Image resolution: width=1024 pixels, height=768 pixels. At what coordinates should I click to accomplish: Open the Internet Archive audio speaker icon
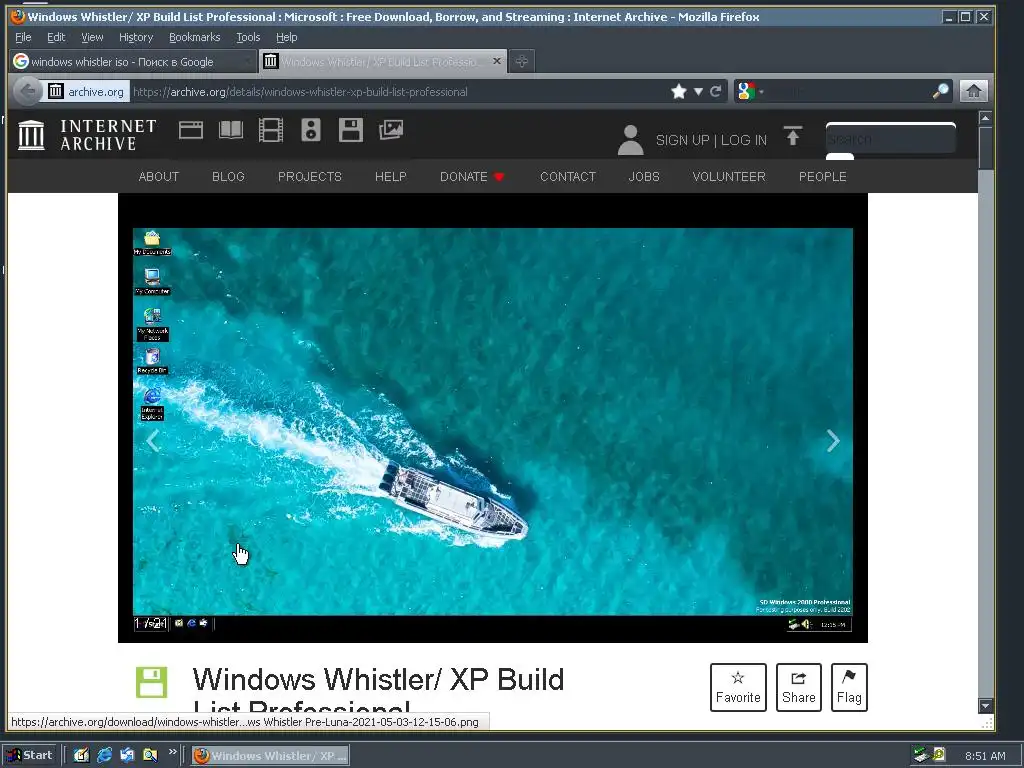[311, 130]
